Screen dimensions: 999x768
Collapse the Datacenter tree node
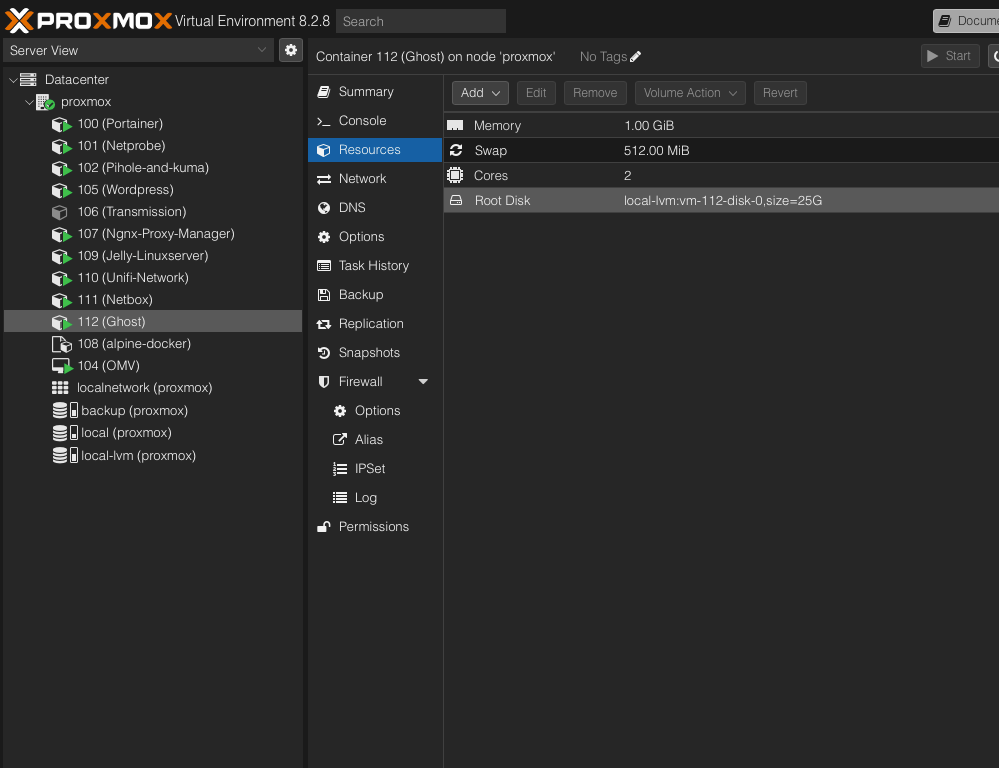point(13,80)
